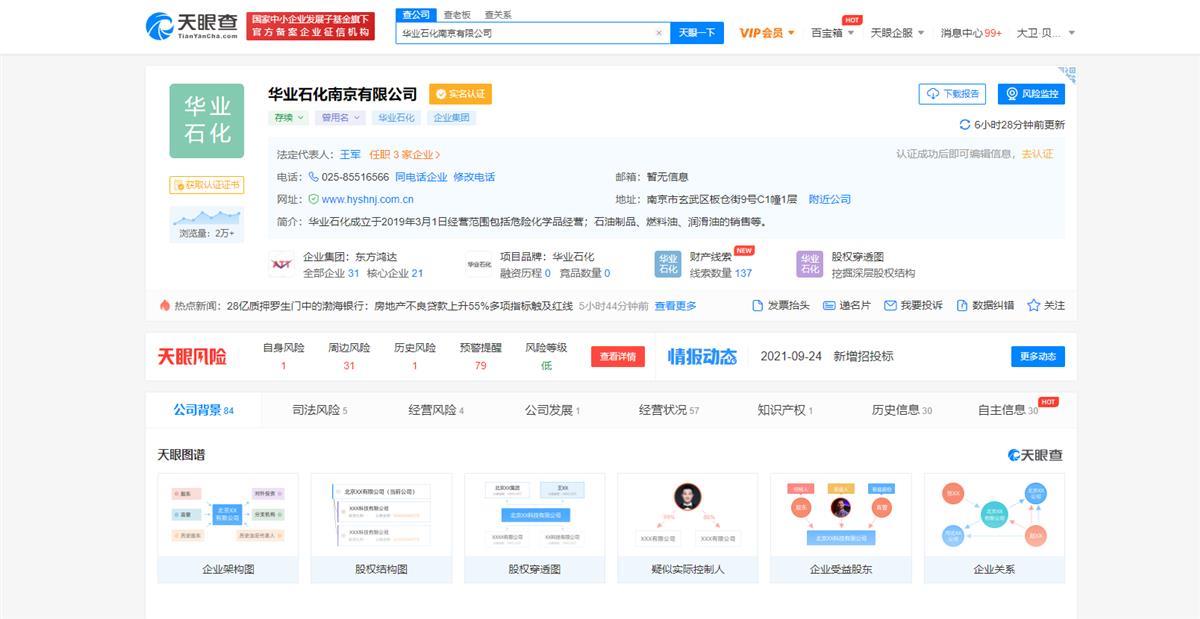Screen dimensions: 1200x619
Task: Open the 企业架构图 thumbnail
Action: (228, 528)
